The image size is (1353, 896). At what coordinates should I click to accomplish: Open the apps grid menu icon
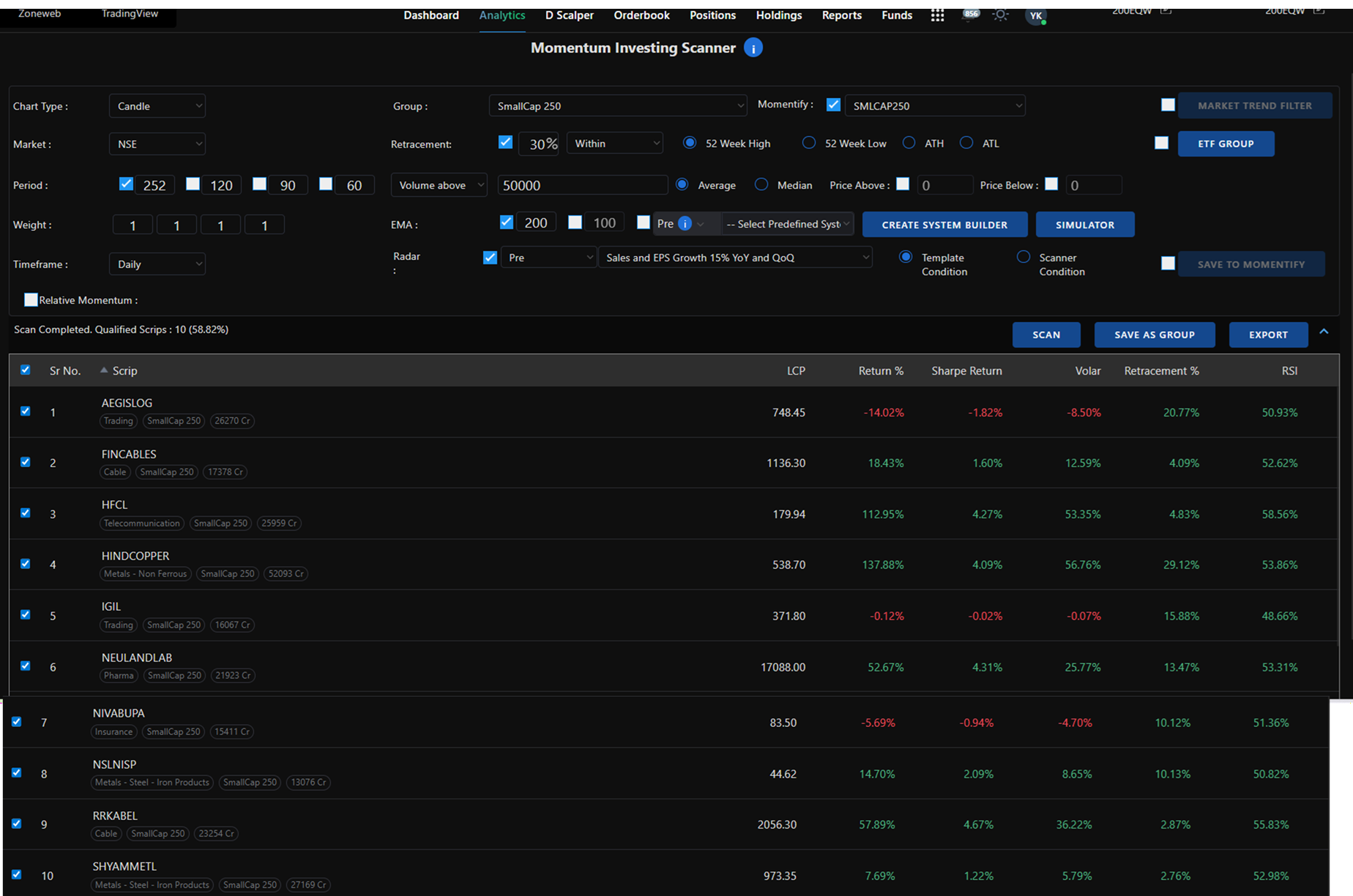937,15
